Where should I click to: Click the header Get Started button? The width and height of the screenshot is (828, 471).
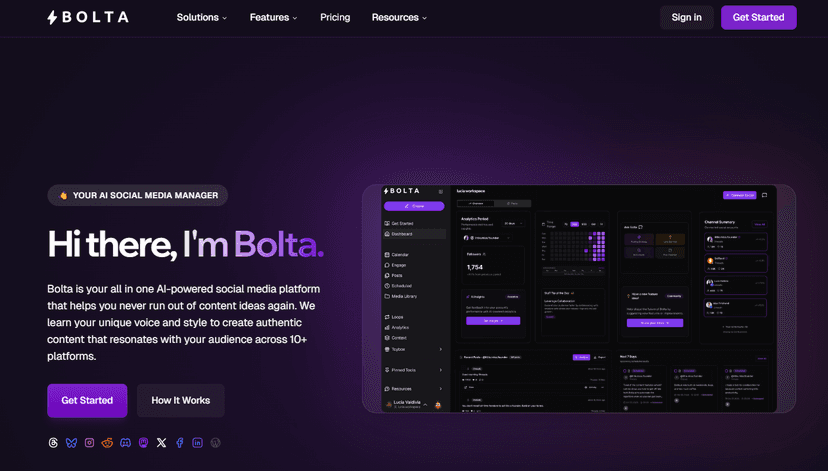pos(758,17)
